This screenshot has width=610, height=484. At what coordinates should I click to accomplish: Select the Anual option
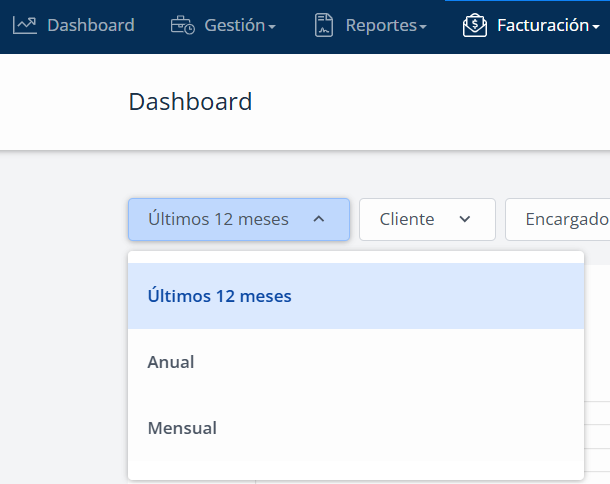pyautogui.click(x=356, y=362)
